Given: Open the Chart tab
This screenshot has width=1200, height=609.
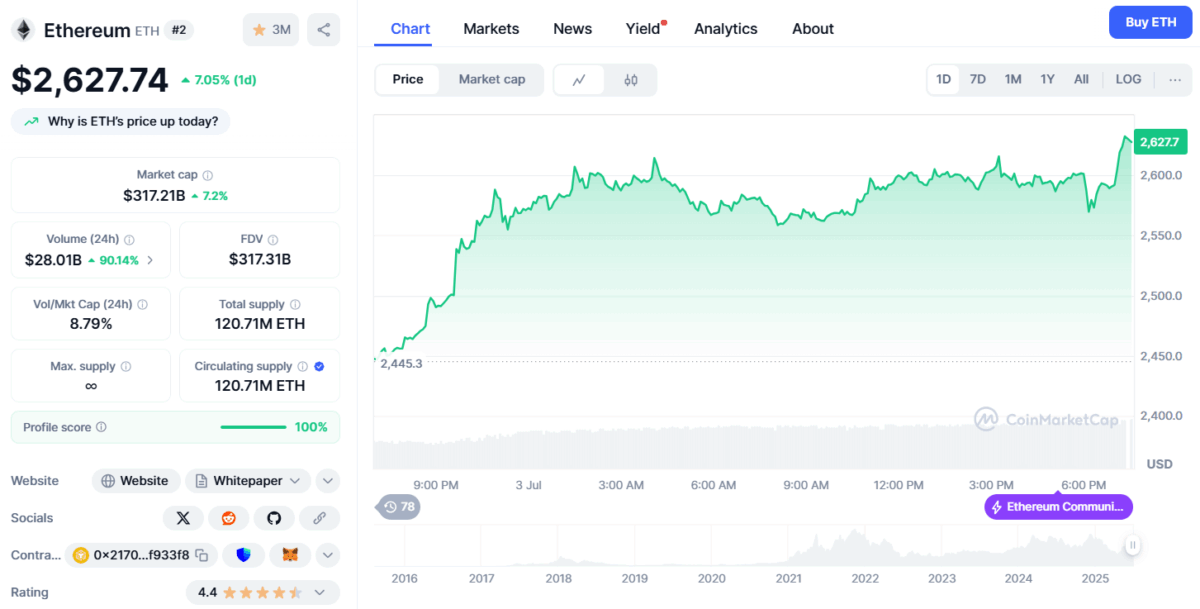Looking at the screenshot, I should click(x=410, y=29).
